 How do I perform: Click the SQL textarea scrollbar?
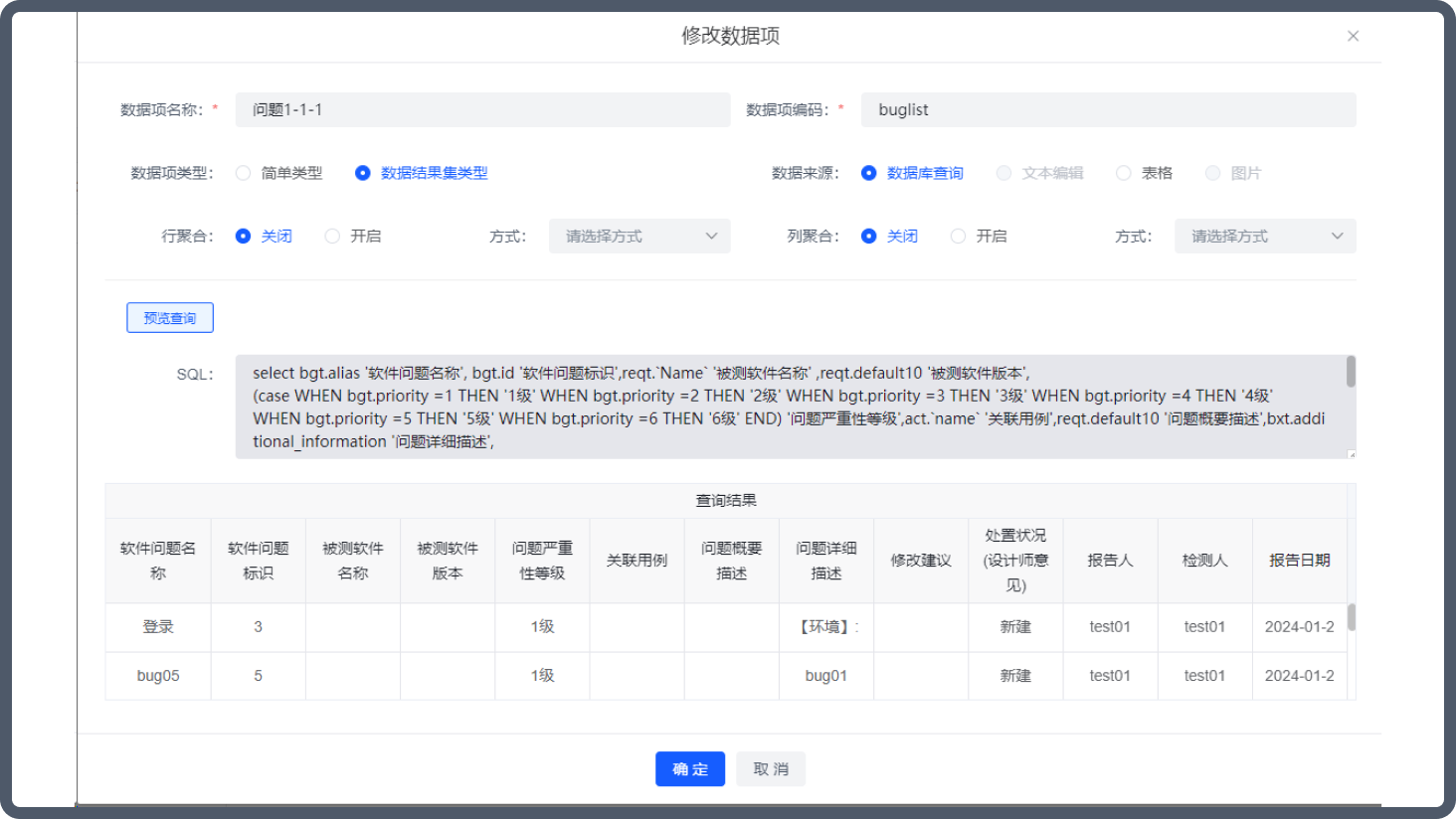click(1351, 372)
